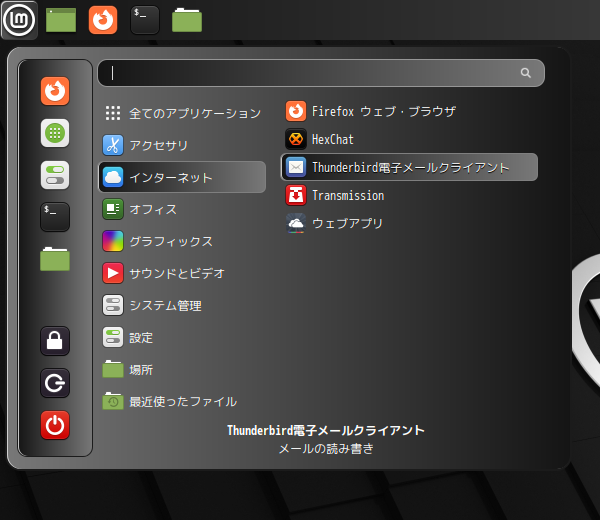The height and width of the screenshot is (520, 600).
Task: Launch Thunderbird電子メールクライアント
Action: coord(409,167)
